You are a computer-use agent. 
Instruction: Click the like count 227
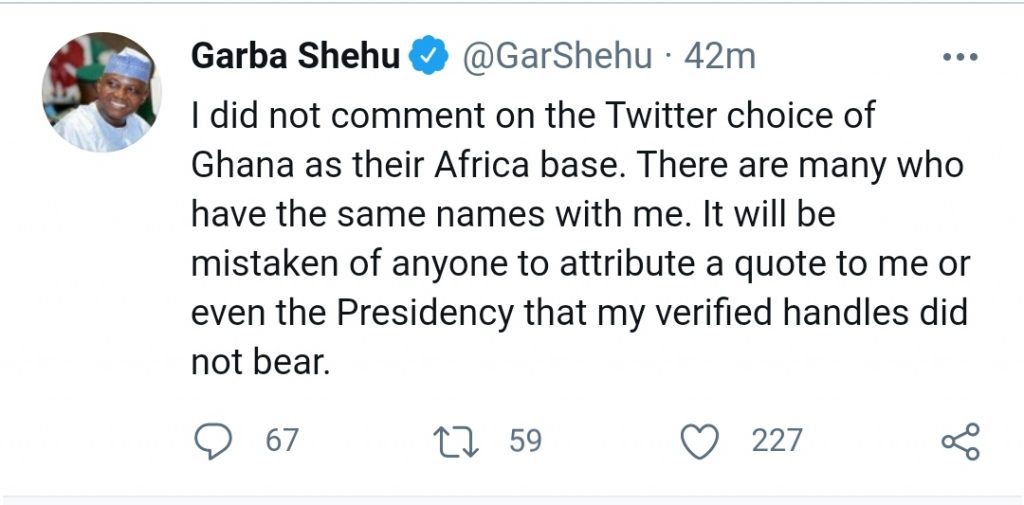click(777, 441)
